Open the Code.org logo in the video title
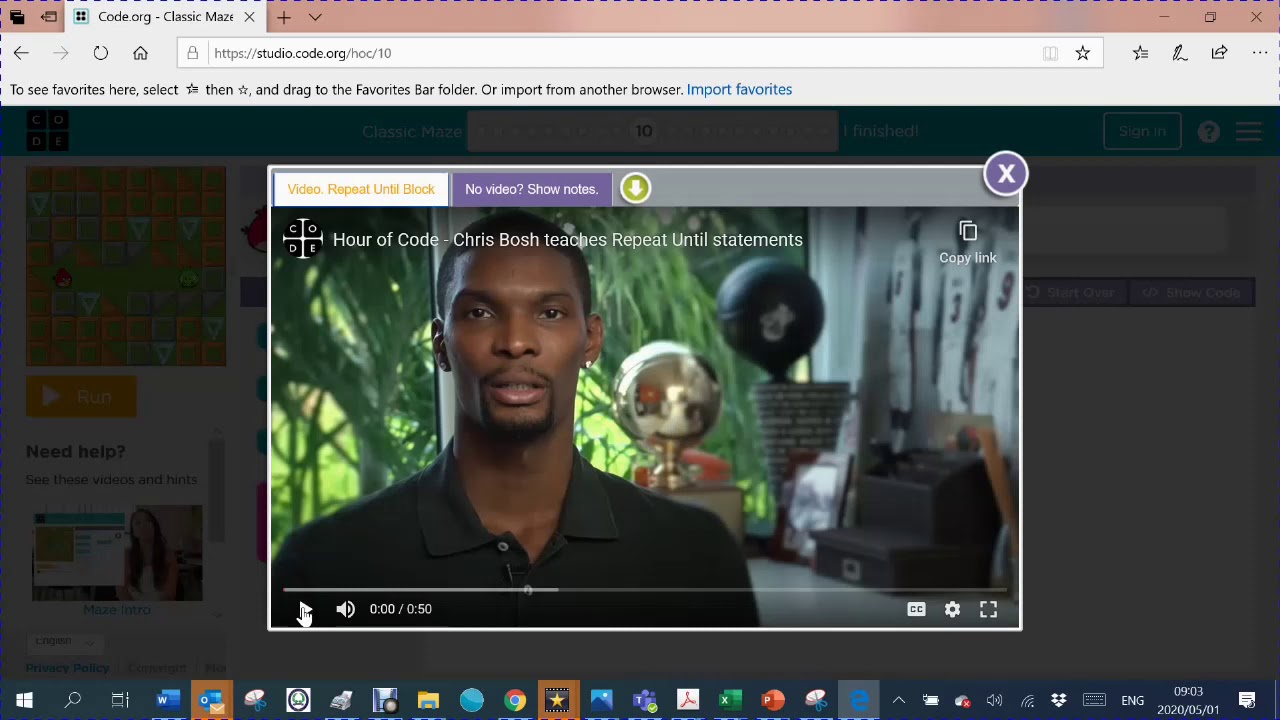The width and height of the screenshot is (1280, 720). (x=302, y=239)
